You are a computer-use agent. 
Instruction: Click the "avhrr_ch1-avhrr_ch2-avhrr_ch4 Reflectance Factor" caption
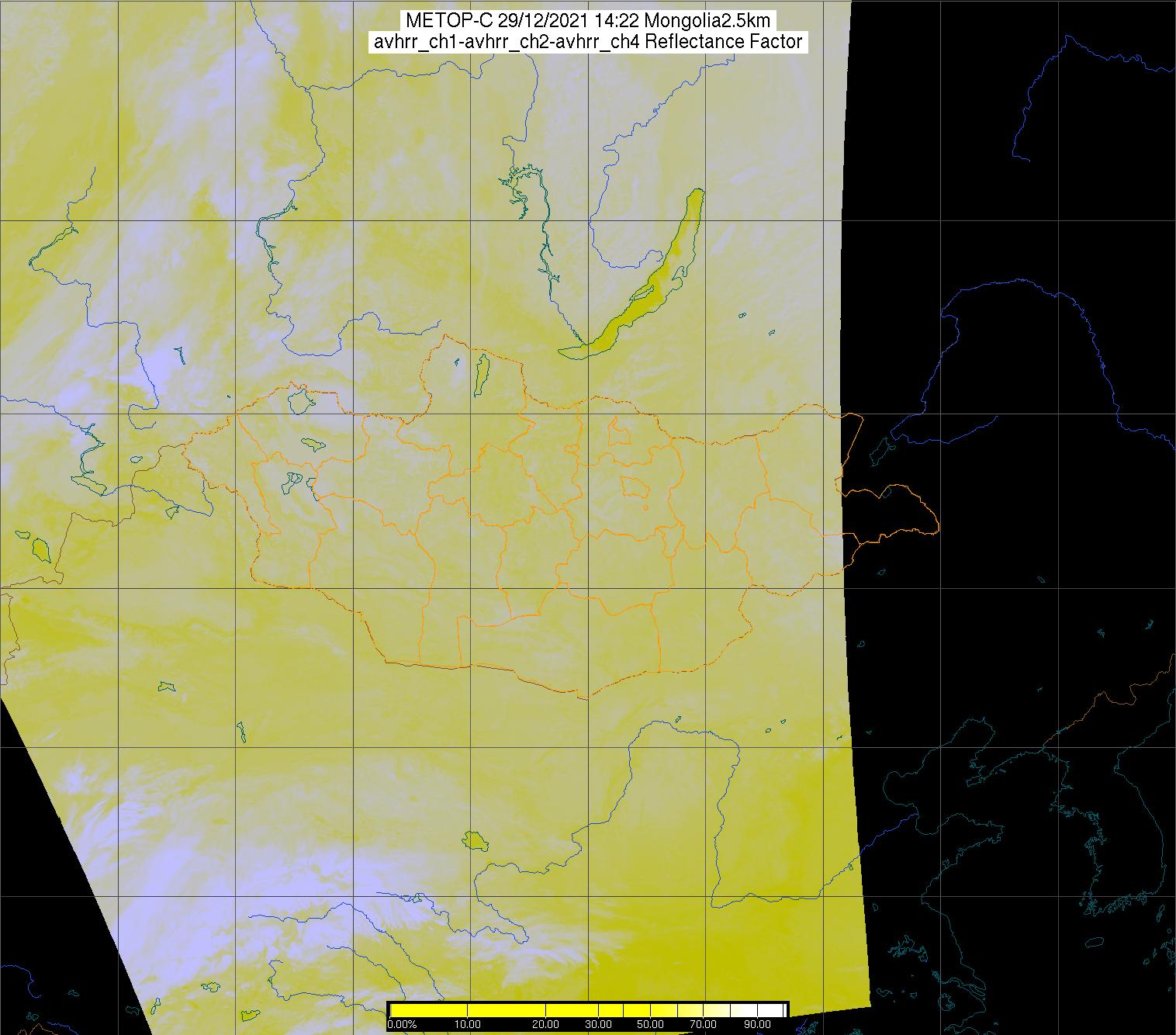point(588,42)
